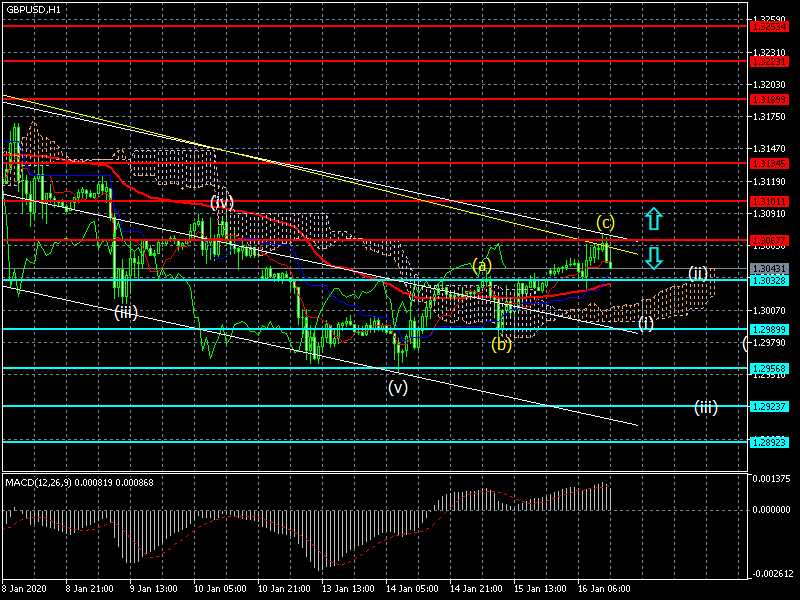The height and width of the screenshot is (600, 800).
Task: Click the gray 1.30431 current price label
Action: tap(769, 269)
